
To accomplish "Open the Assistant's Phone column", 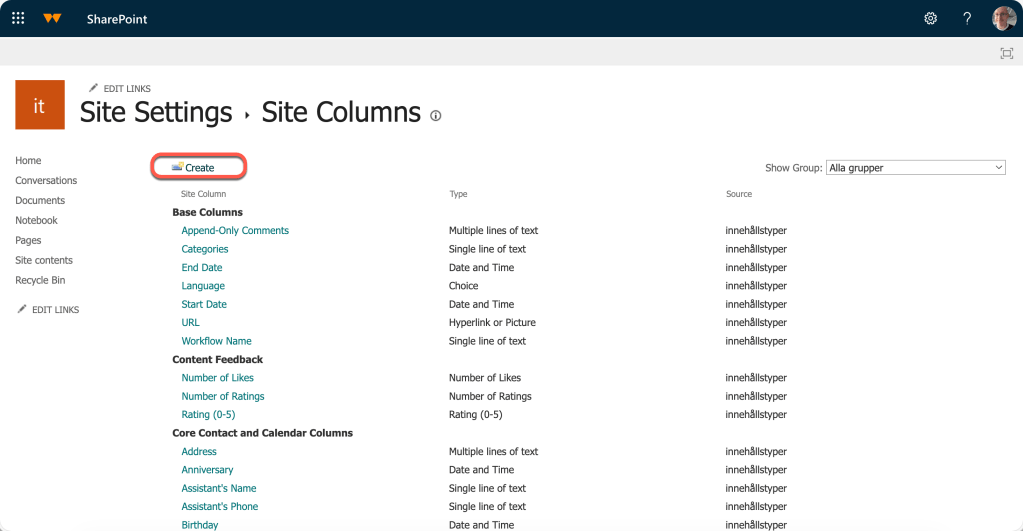I will pyautogui.click(x=219, y=506).
